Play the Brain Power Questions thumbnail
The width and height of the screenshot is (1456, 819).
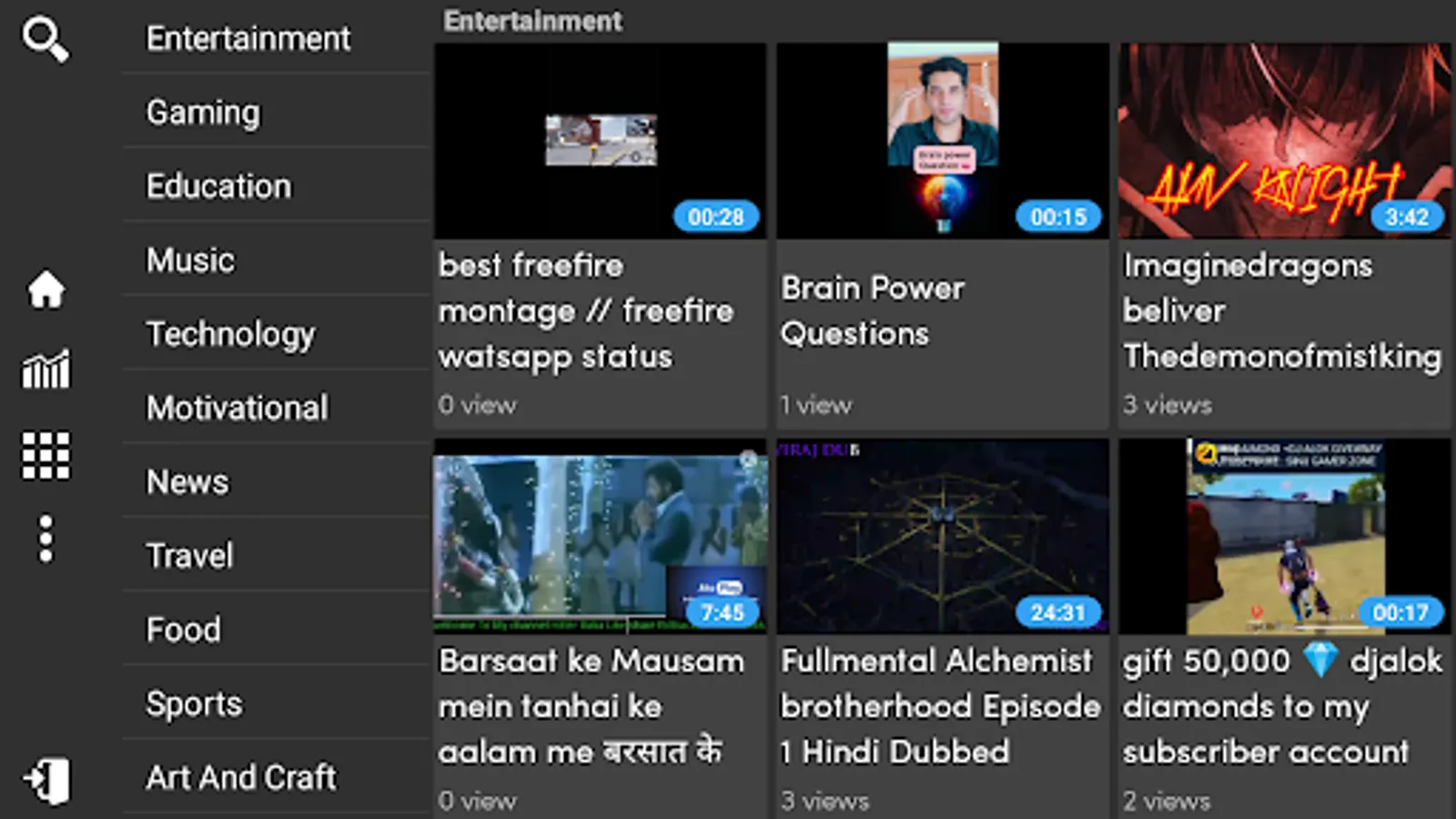(x=943, y=141)
